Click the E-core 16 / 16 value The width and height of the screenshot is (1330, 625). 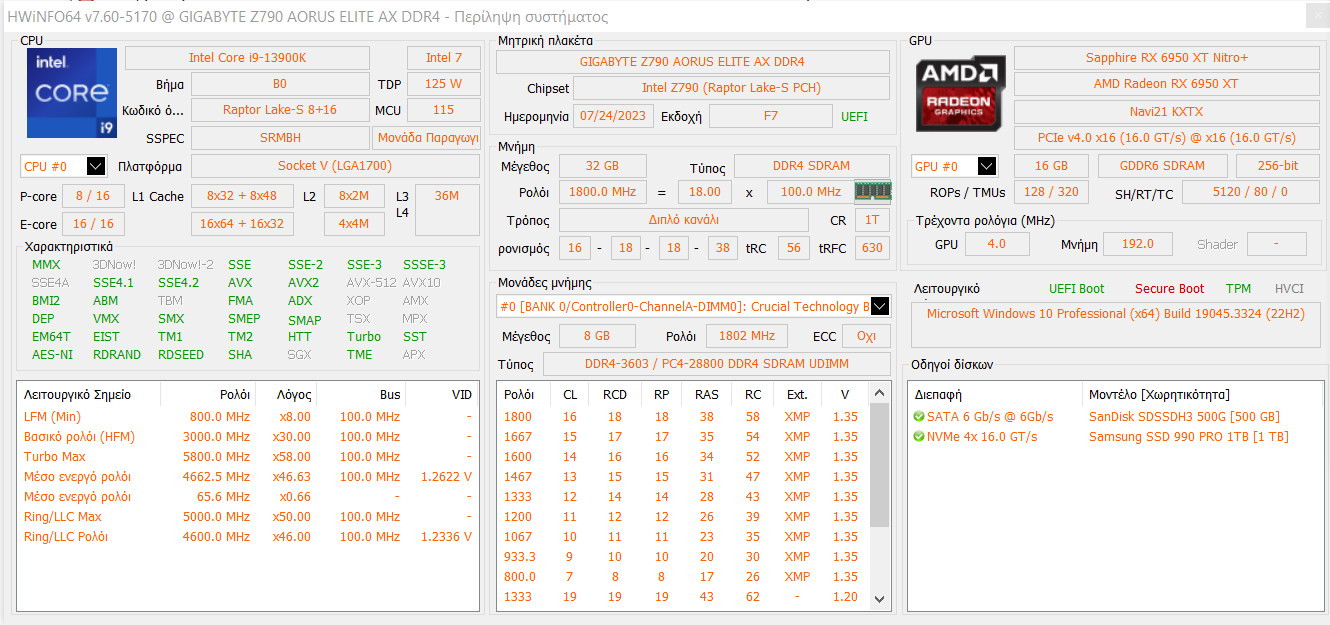pos(93,224)
